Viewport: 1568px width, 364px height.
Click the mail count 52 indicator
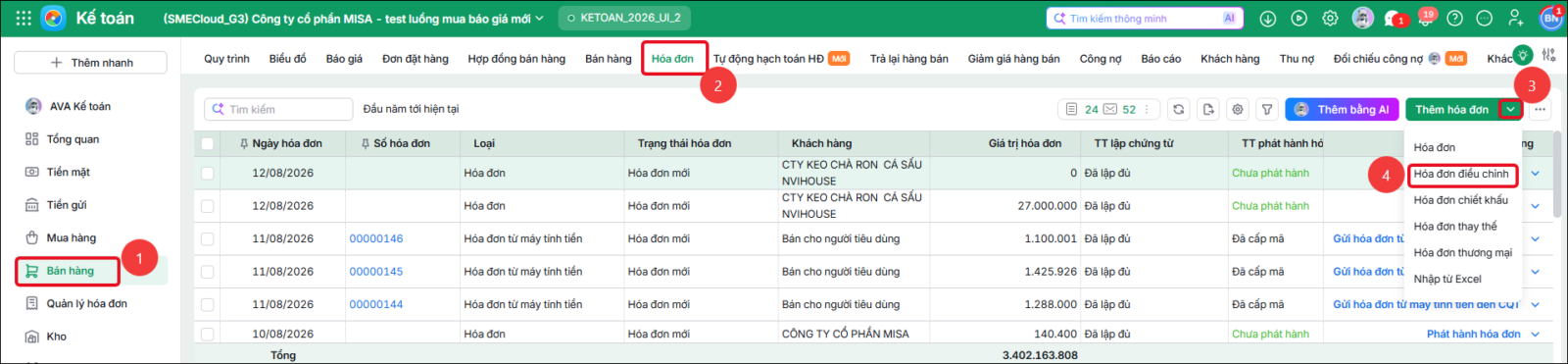(1120, 109)
